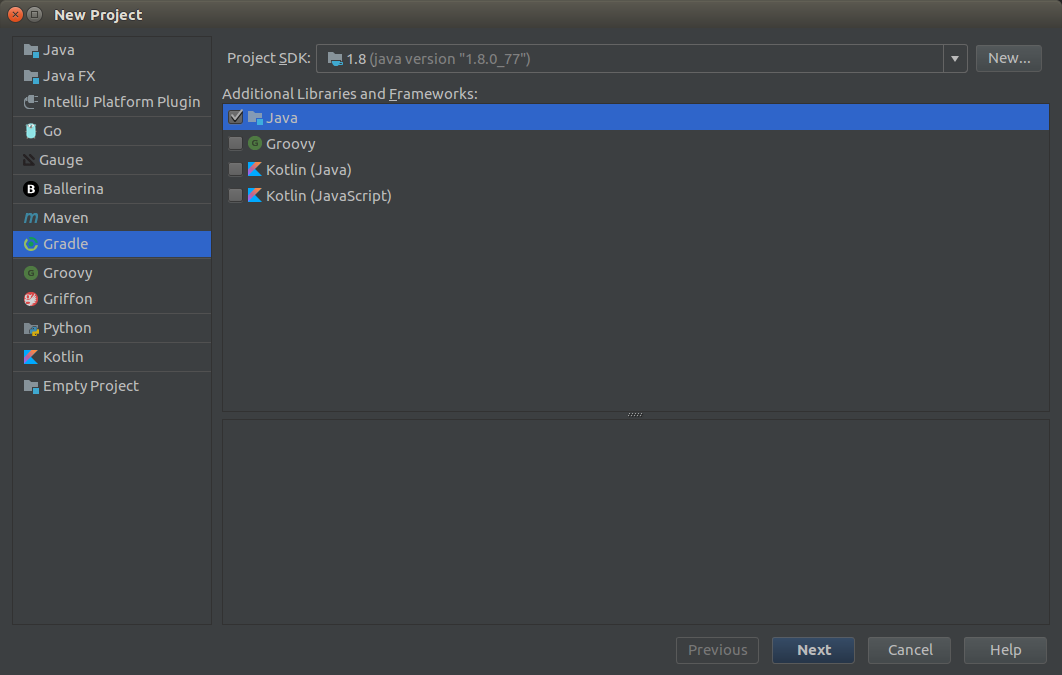This screenshot has height=675, width=1062.
Task: Click the New... SDK button
Action: coord(1008,58)
